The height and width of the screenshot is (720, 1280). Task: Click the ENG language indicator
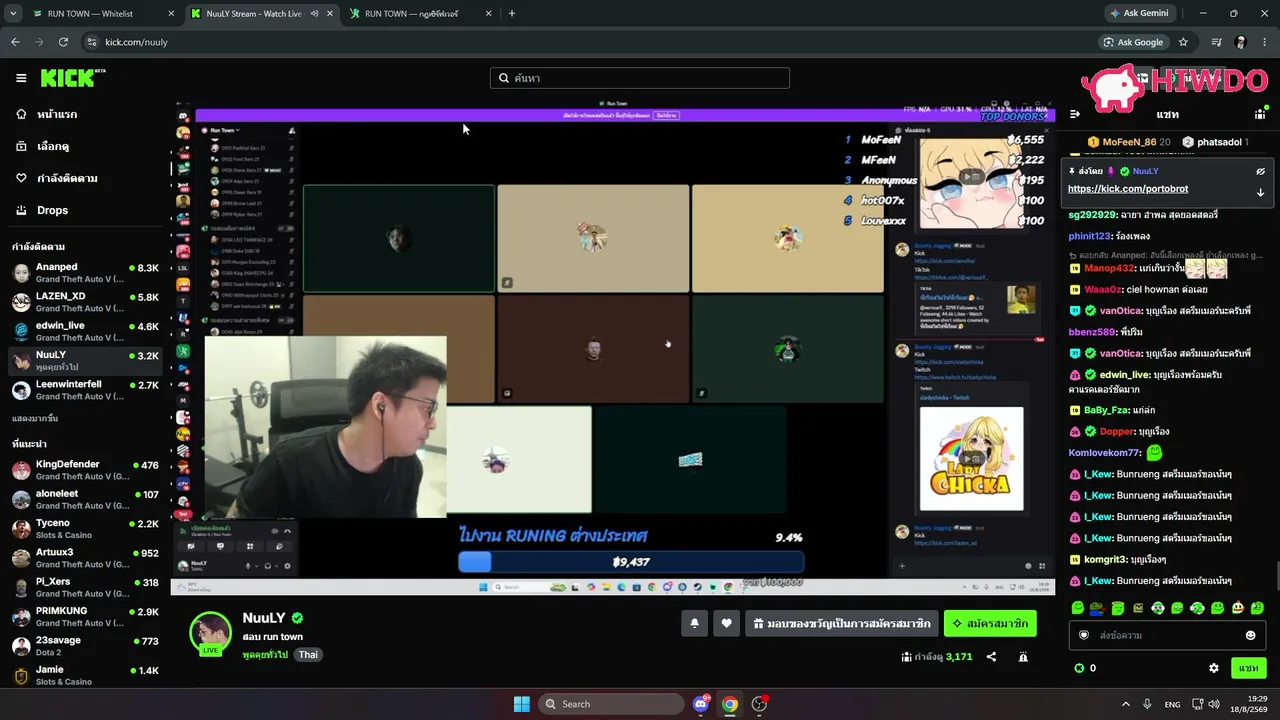point(1172,704)
